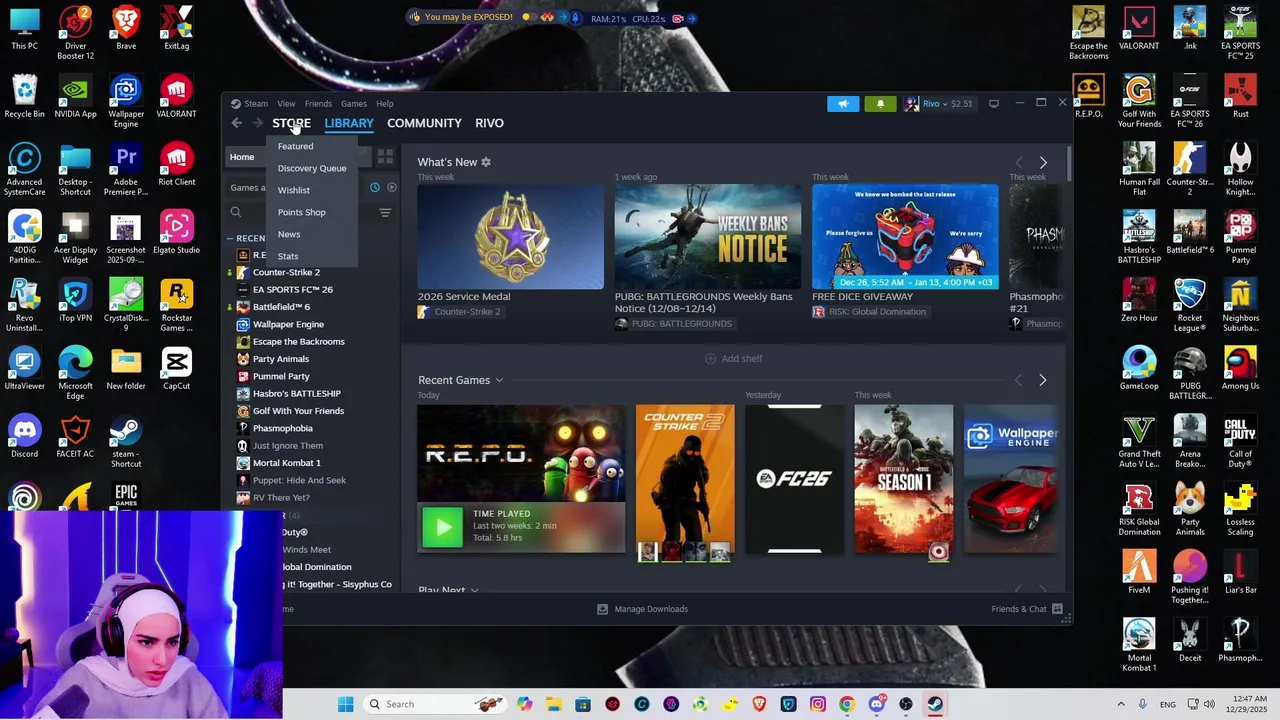Open Battlefield Season 1 recent game cover
The width and height of the screenshot is (1280, 720).
point(903,480)
